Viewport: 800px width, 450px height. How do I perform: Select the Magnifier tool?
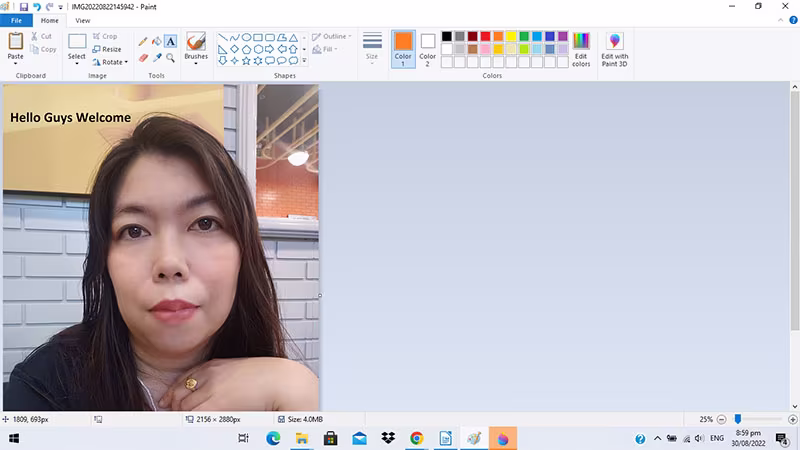(x=170, y=58)
